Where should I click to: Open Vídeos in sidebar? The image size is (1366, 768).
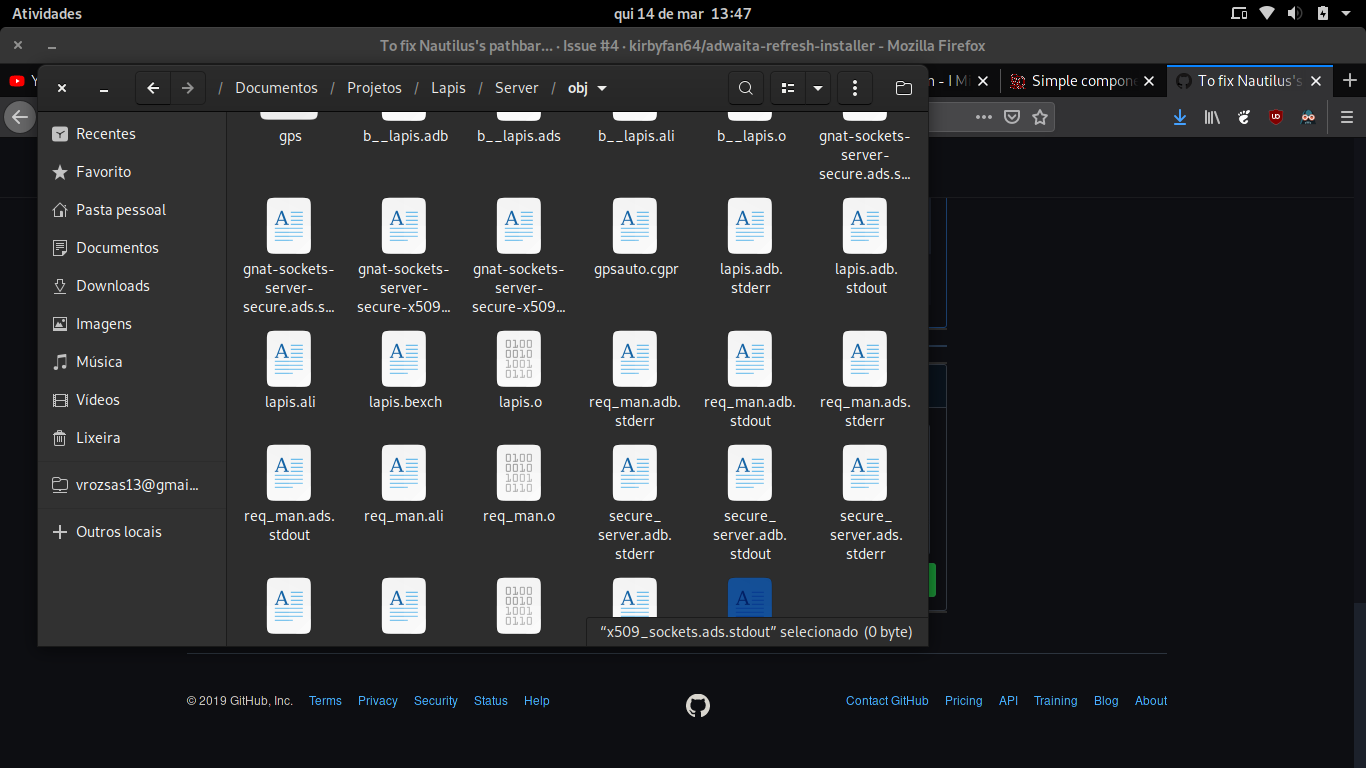(132, 400)
